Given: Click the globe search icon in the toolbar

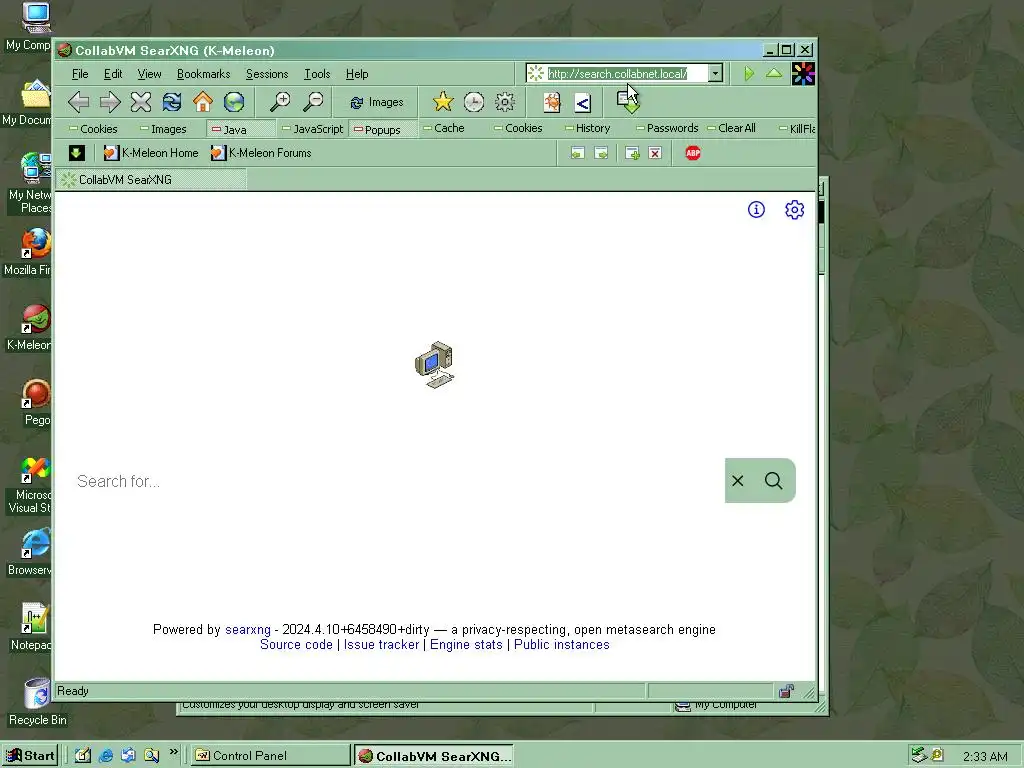Looking at the screenshot, I should (x=234, y=102).
